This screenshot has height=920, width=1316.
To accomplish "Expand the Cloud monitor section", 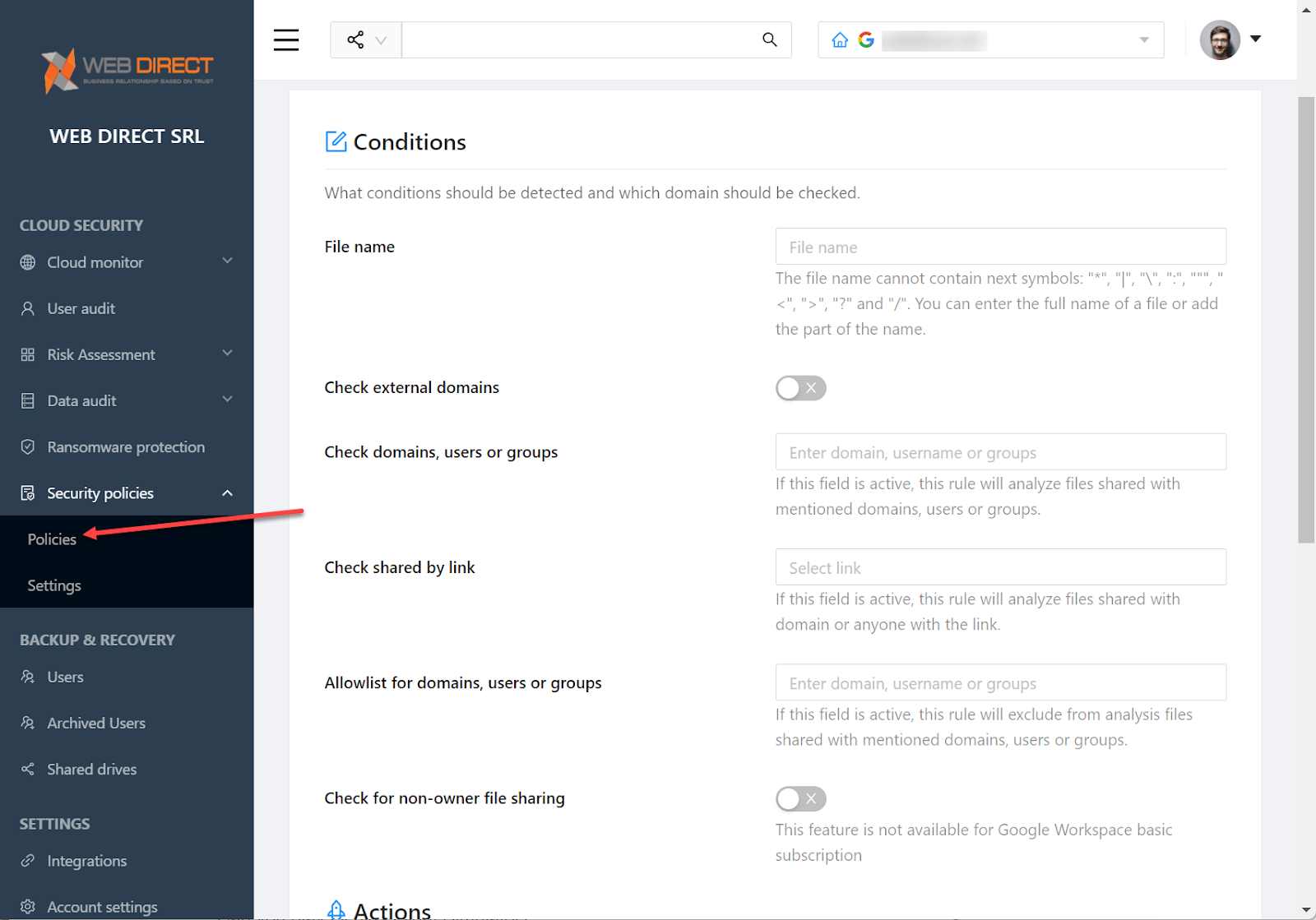I will tap(227, 261).
